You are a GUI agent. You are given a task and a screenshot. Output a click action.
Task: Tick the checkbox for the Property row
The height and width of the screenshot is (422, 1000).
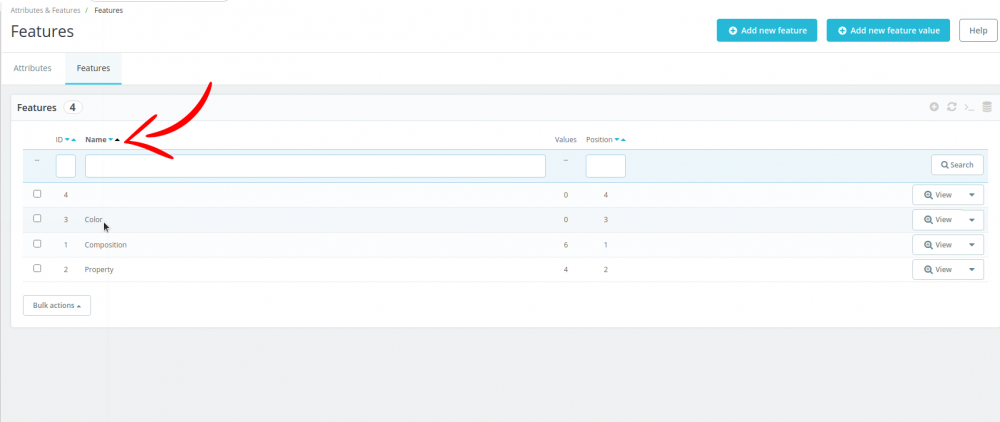37,269
